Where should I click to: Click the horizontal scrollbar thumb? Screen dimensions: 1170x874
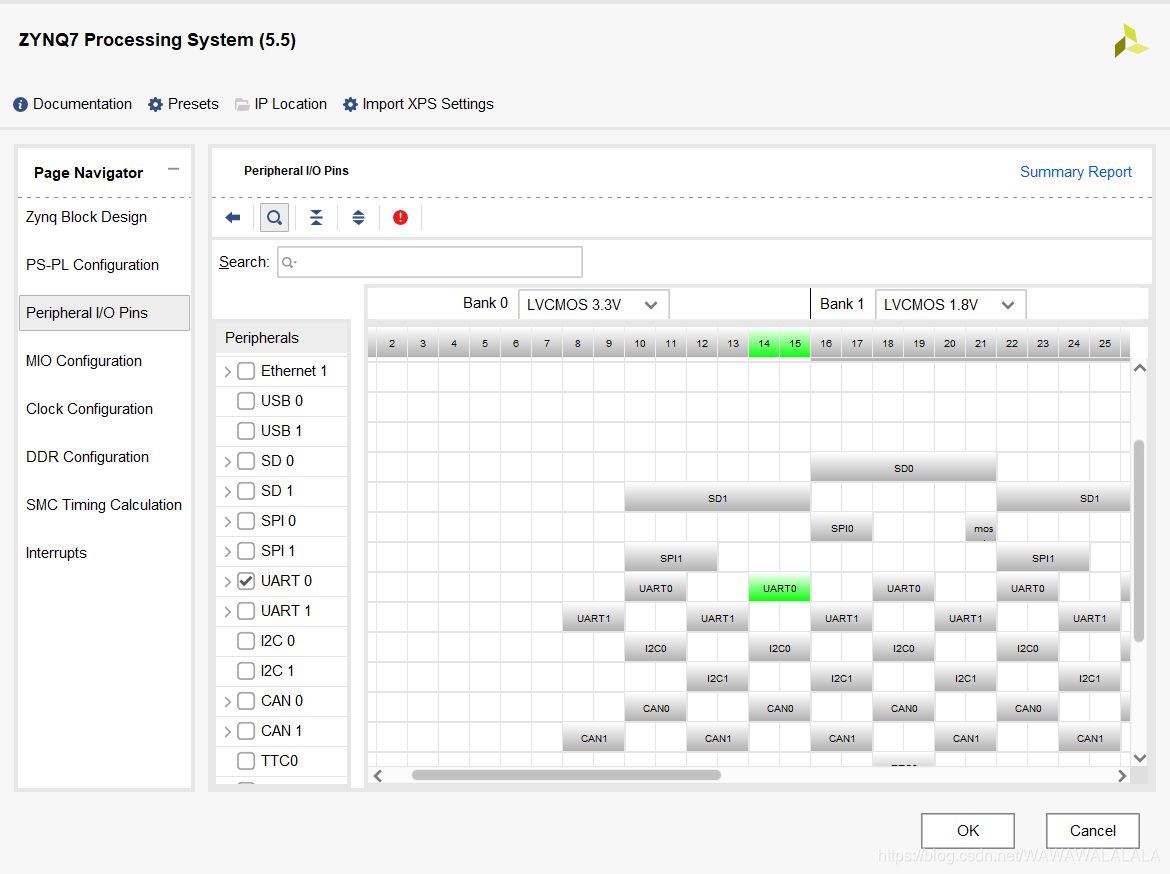point(566,775)
